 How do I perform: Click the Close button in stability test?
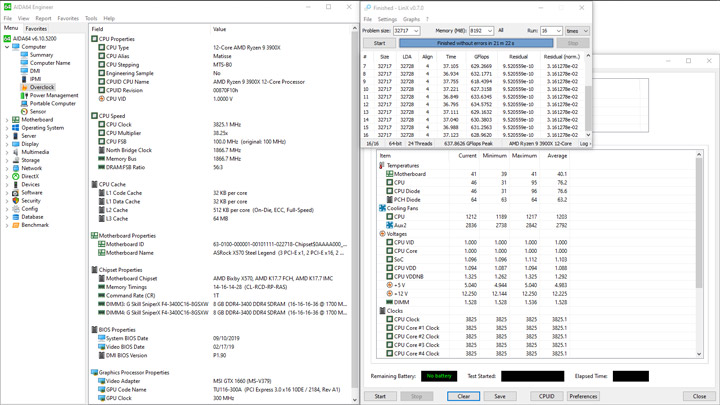click(699, 396)
